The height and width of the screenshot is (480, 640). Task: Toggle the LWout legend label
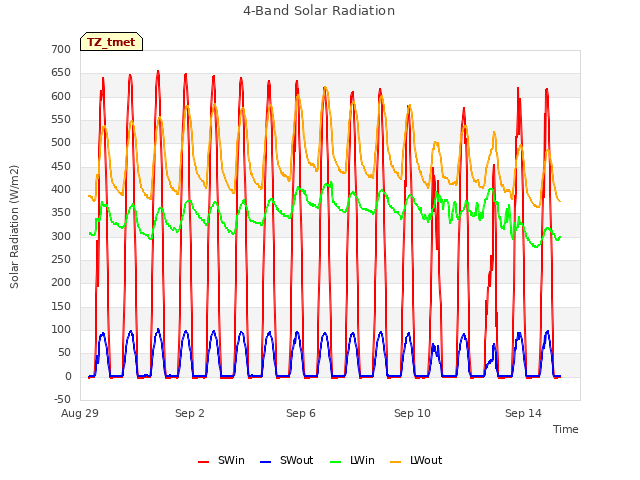click(426, 460)
